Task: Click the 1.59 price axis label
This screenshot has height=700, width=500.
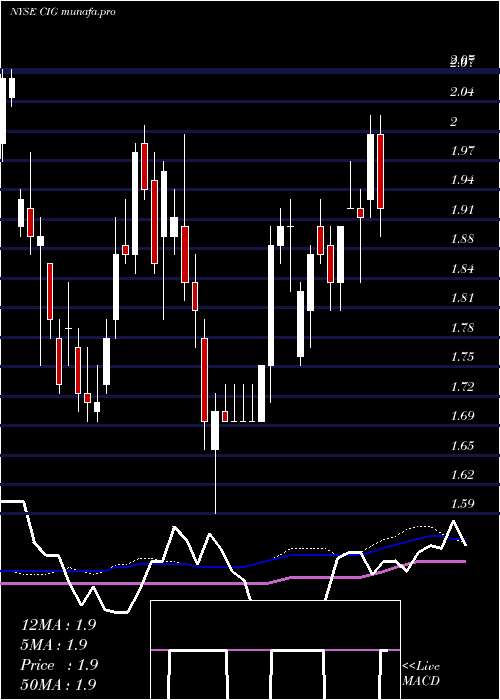Action: (x=462, y=504)
